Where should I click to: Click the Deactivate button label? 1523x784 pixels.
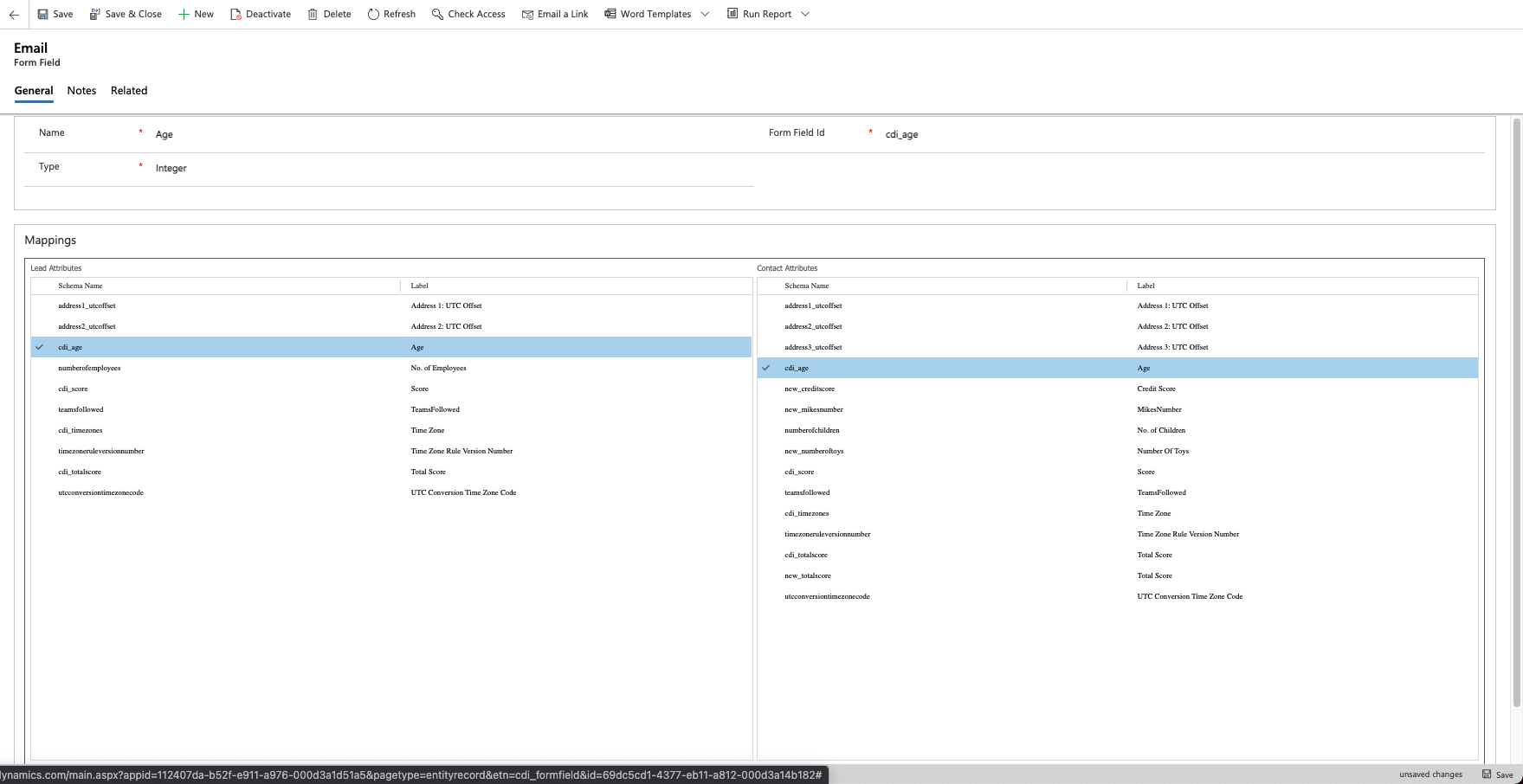point(268,14)
